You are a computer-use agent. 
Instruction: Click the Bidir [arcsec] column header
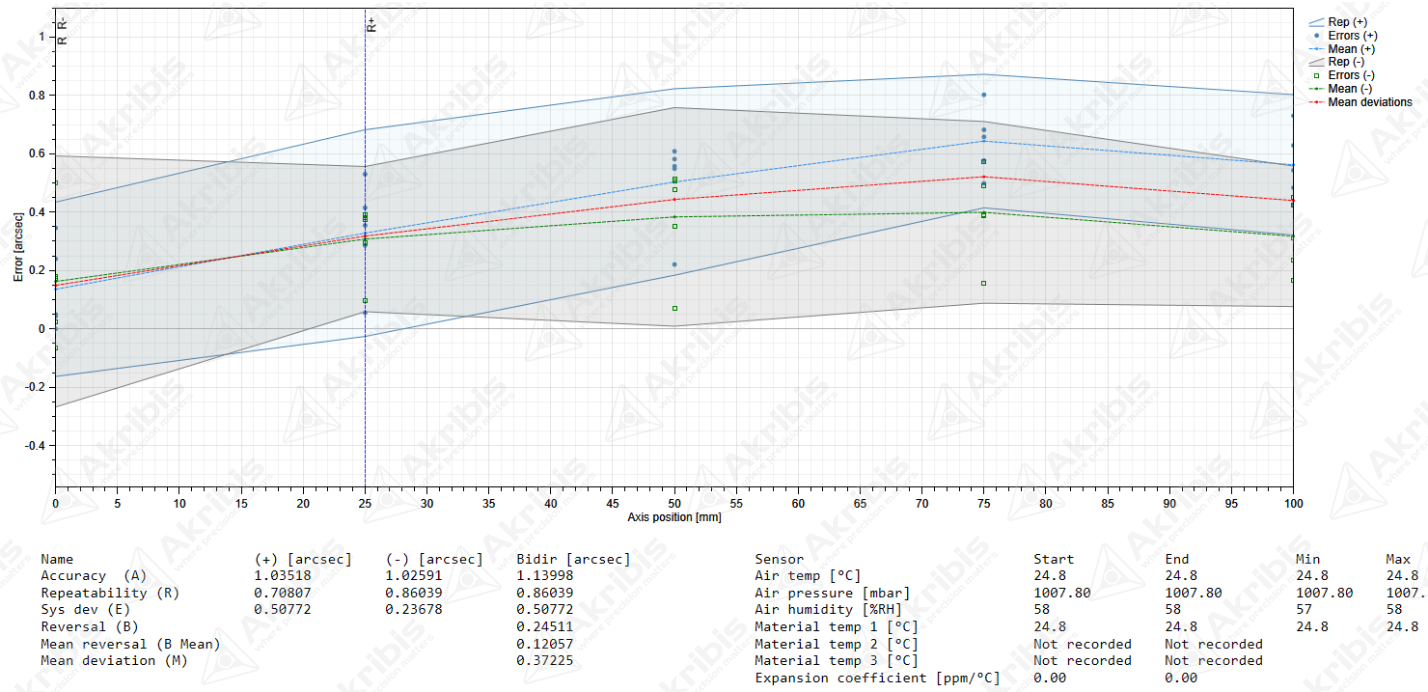point(573,559)
